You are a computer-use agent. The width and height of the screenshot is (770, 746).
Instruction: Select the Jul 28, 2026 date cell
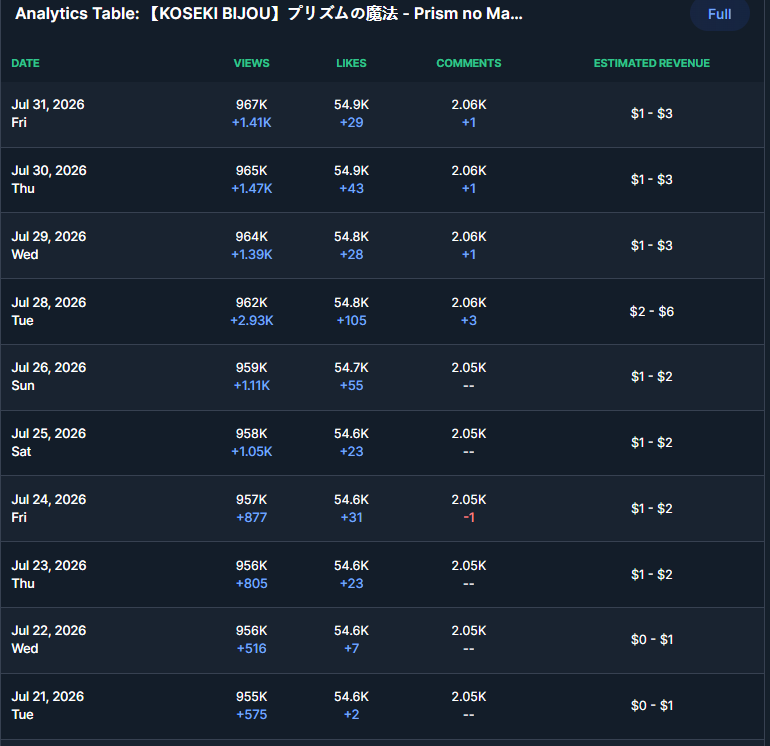tap(49, 311)
